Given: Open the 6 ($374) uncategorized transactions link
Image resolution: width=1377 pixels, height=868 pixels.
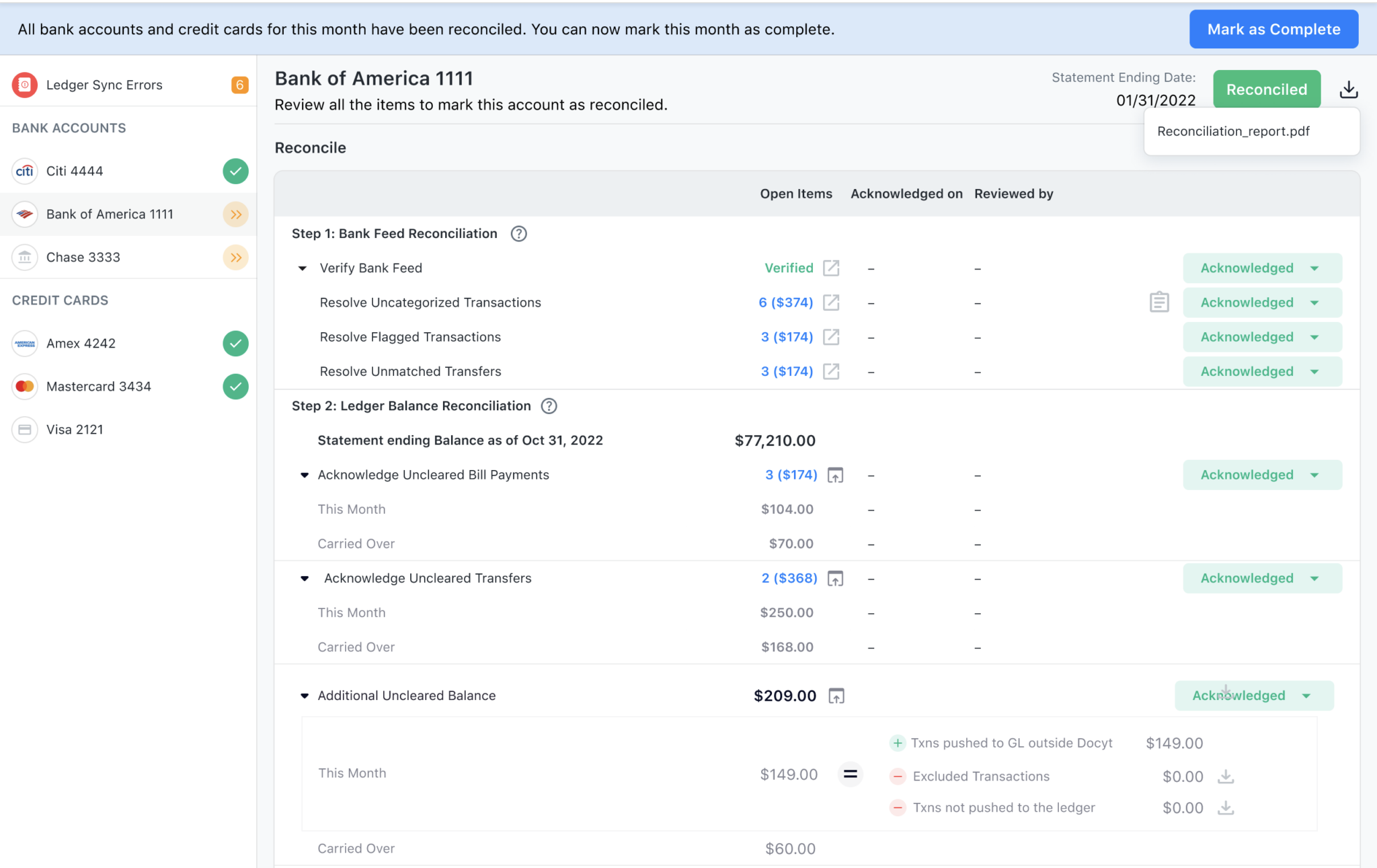Looking at the screenshot, I should [x=786, y=302].
